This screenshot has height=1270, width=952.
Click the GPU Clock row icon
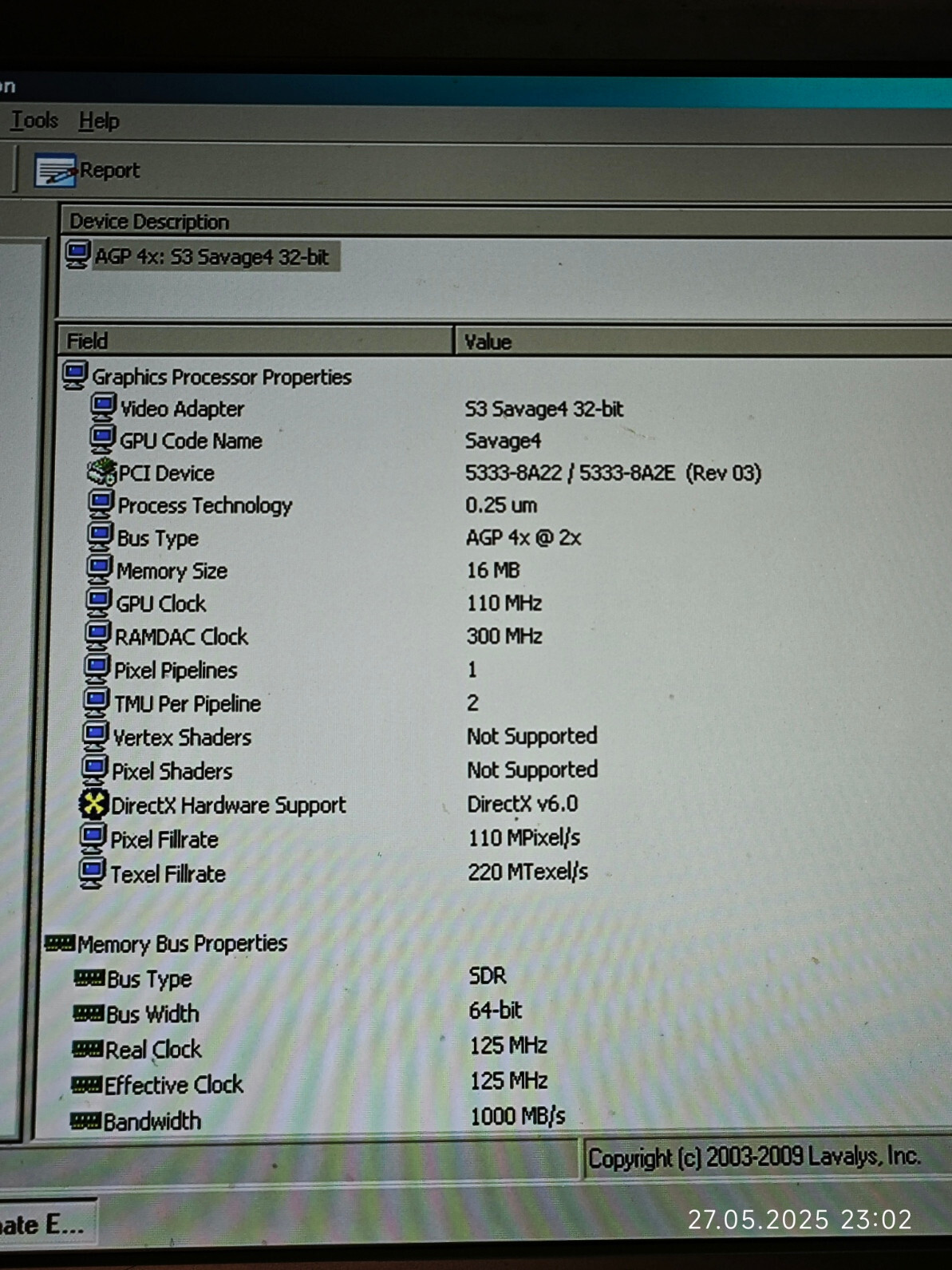98,602
